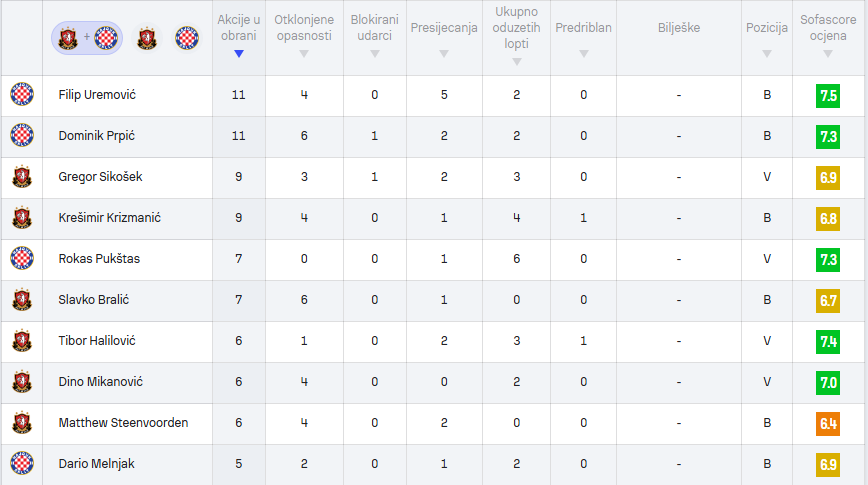Filter by the red crest team only
Viewport: 868px width, 485px height.
[x=147, y=38]
